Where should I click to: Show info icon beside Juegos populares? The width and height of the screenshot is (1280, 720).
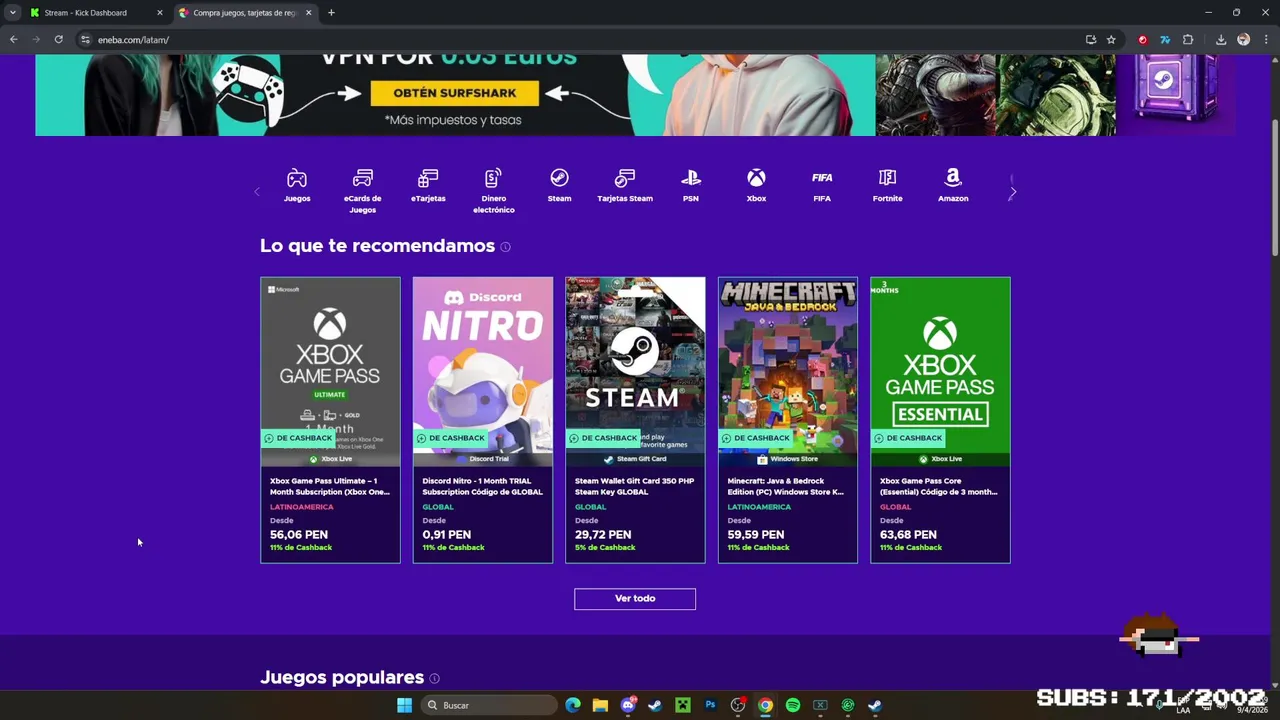434,678
